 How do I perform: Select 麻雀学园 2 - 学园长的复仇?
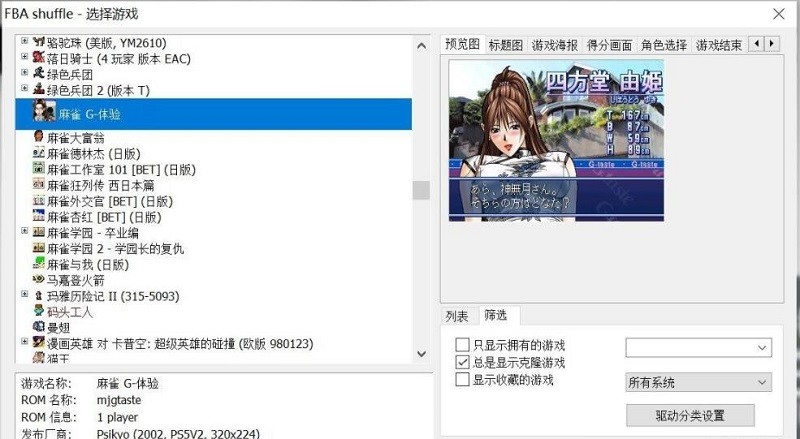tap(115, 249)
